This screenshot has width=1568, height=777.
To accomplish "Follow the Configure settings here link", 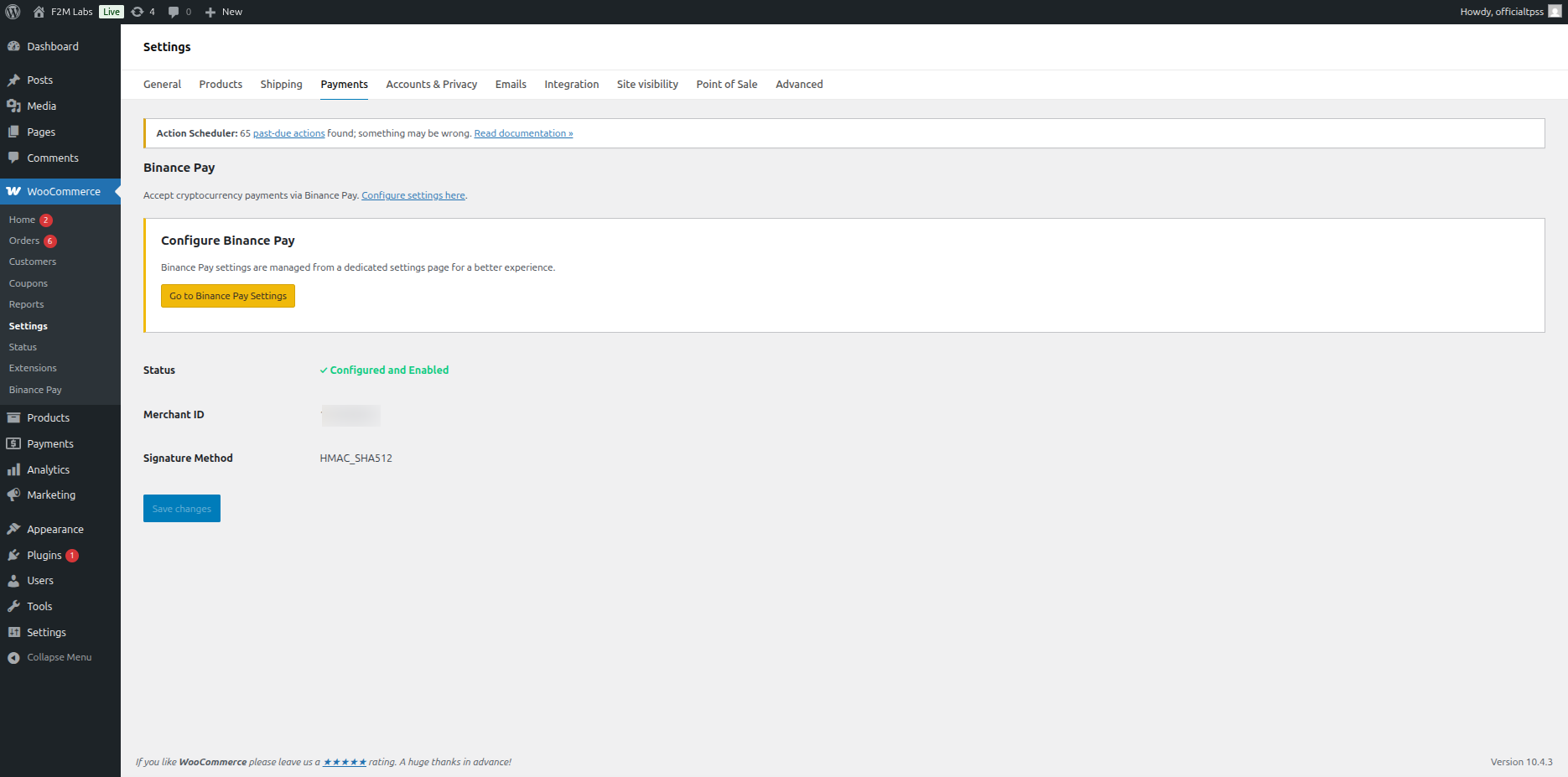I will (x=413, y=196).
